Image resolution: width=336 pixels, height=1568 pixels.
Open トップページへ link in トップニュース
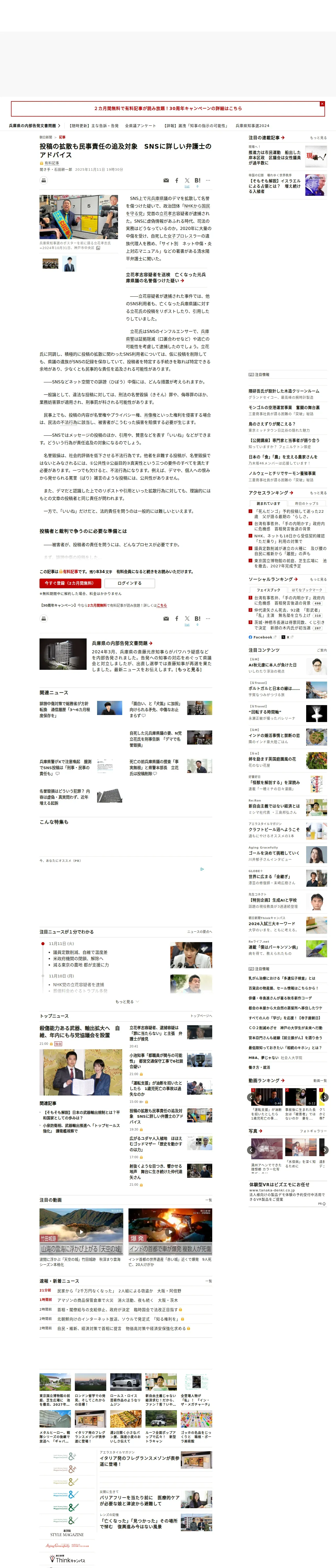coord(201,1016)
